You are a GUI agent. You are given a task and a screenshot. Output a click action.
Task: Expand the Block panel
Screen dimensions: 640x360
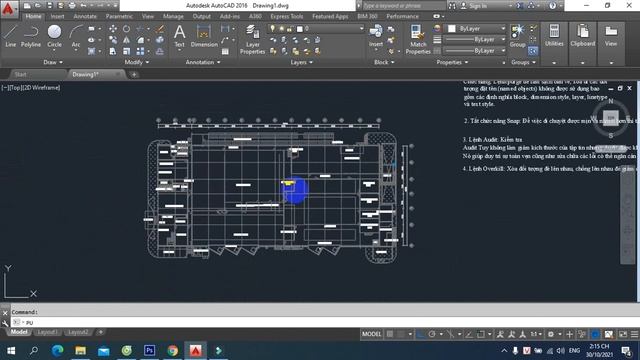click(384, 62)
